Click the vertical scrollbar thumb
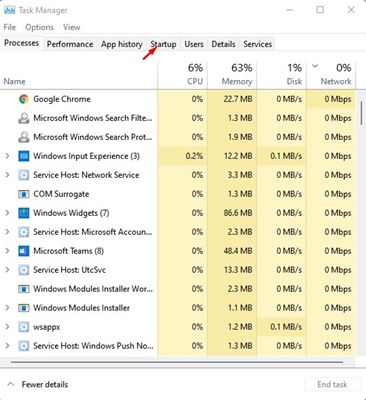Image resolution: width=366 pixels, height=400 pixels. [x=361, y=113]
